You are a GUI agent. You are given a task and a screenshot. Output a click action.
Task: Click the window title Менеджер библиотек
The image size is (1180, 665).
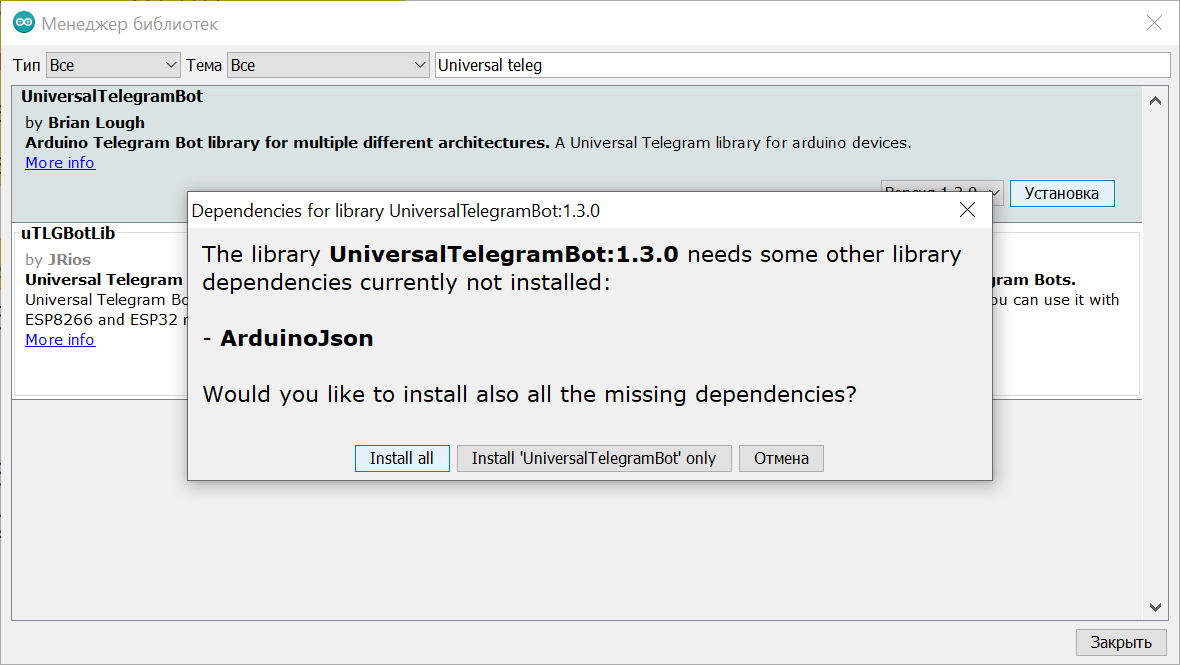[129, 24]
